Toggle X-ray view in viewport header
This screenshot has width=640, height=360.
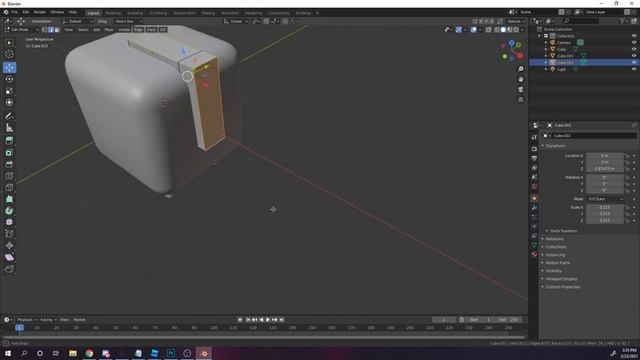[x=489, y=30]
